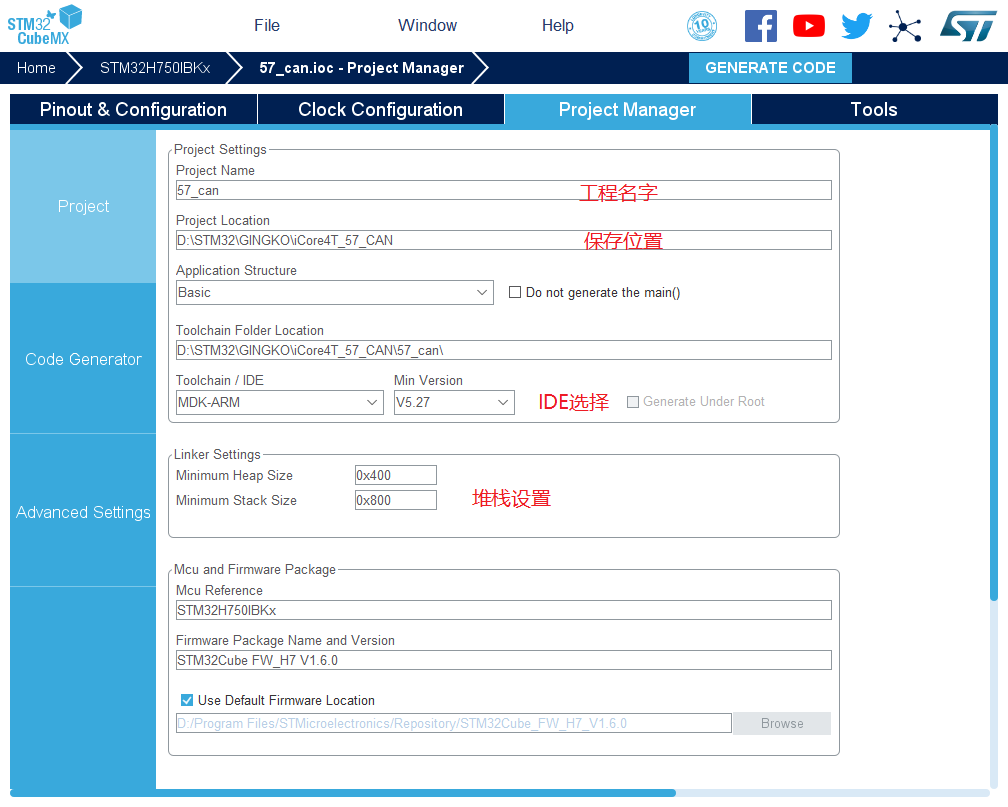
Task: Click the vertical scrollbar on the right
Action: click(x=993, y=360)
